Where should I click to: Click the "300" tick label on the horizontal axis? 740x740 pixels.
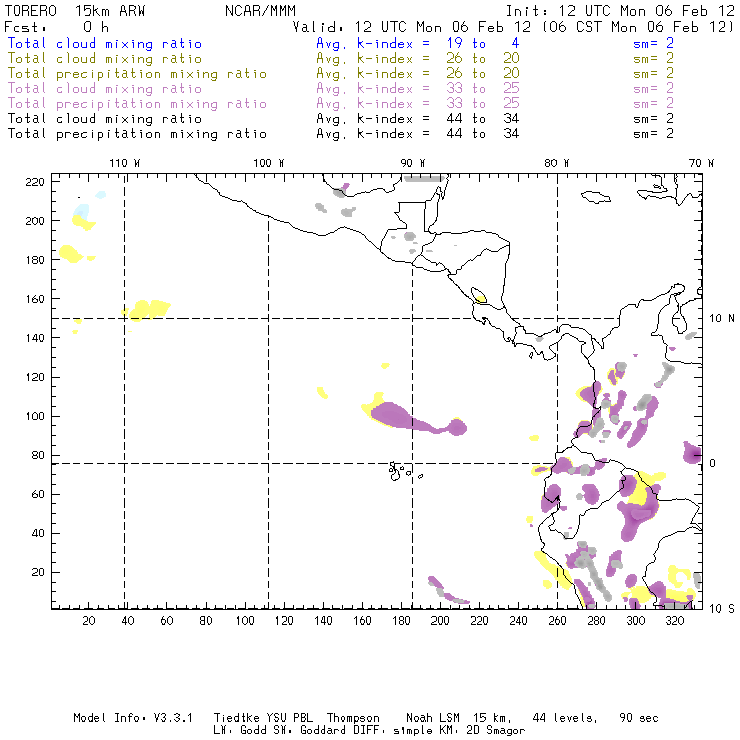point(636,621)
